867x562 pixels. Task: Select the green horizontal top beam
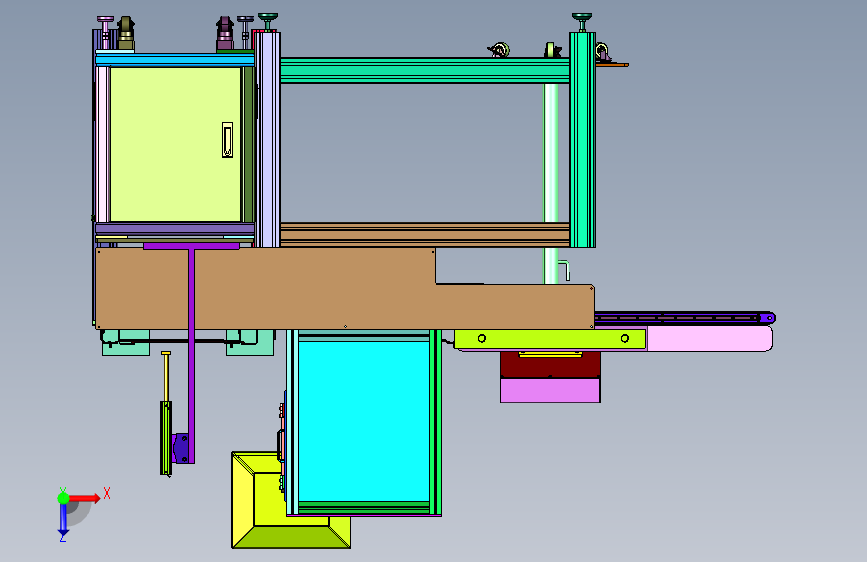[x=425, y=70]
